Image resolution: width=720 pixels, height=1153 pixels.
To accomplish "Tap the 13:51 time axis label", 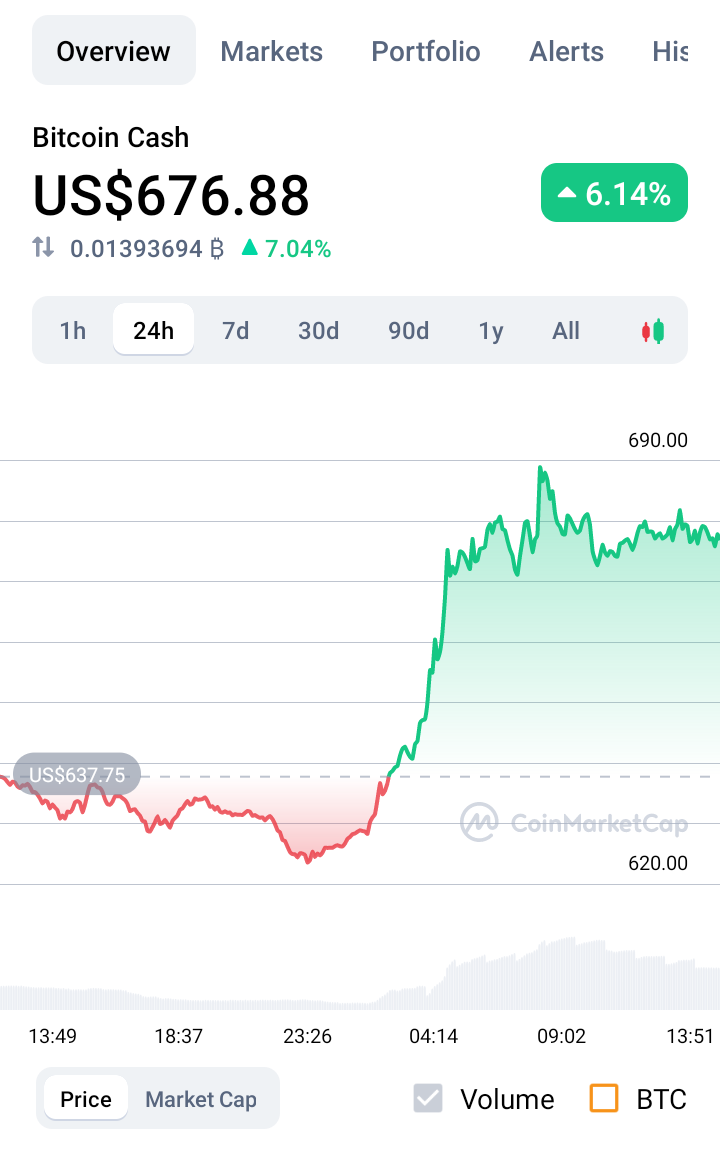I will pyautogui.click(x=690, y=1036).
